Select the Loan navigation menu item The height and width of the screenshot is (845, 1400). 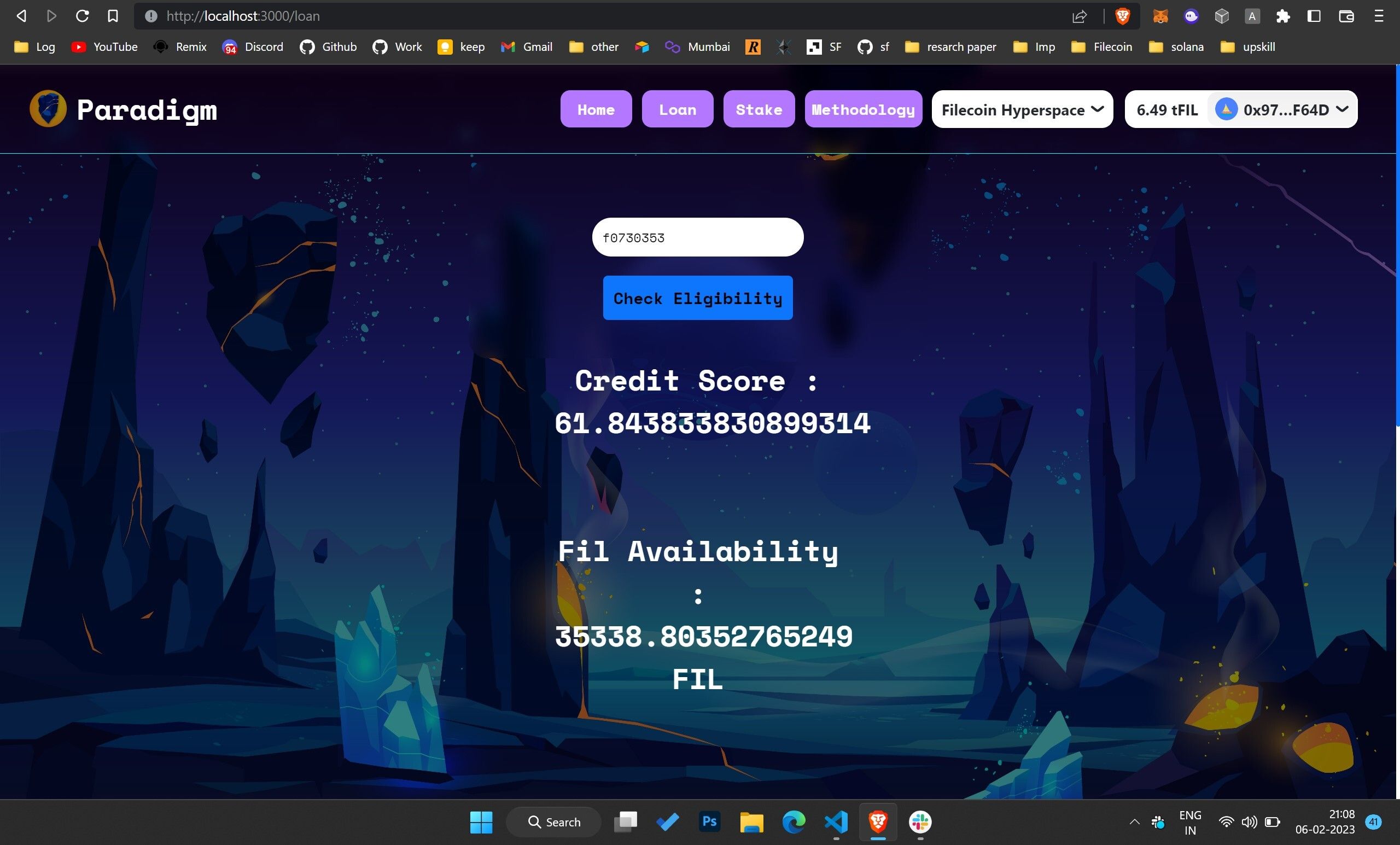677,108
